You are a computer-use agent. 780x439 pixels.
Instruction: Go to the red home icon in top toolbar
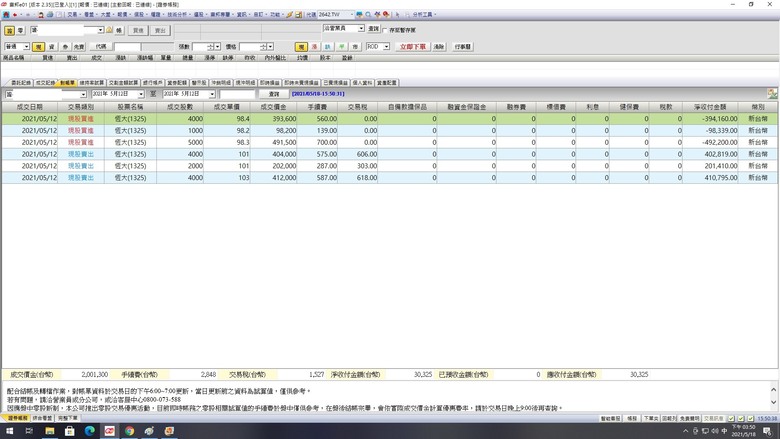click(x=6, y=15)
